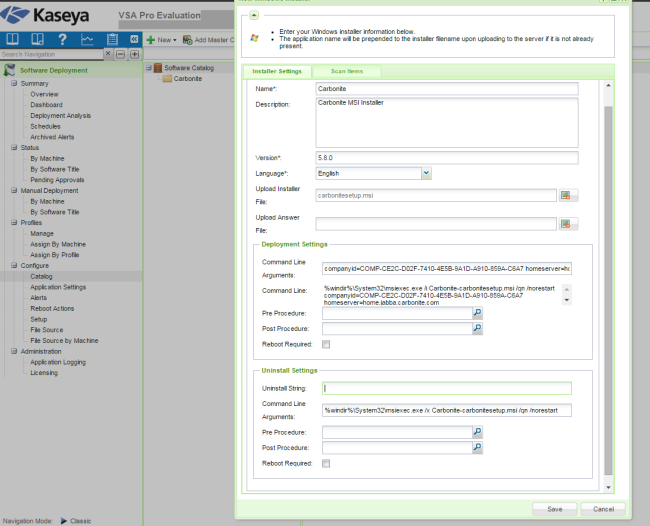Search Pre Procedure in Deployment Settings
This screenshot has height=526, width=650.
point(478,313)
